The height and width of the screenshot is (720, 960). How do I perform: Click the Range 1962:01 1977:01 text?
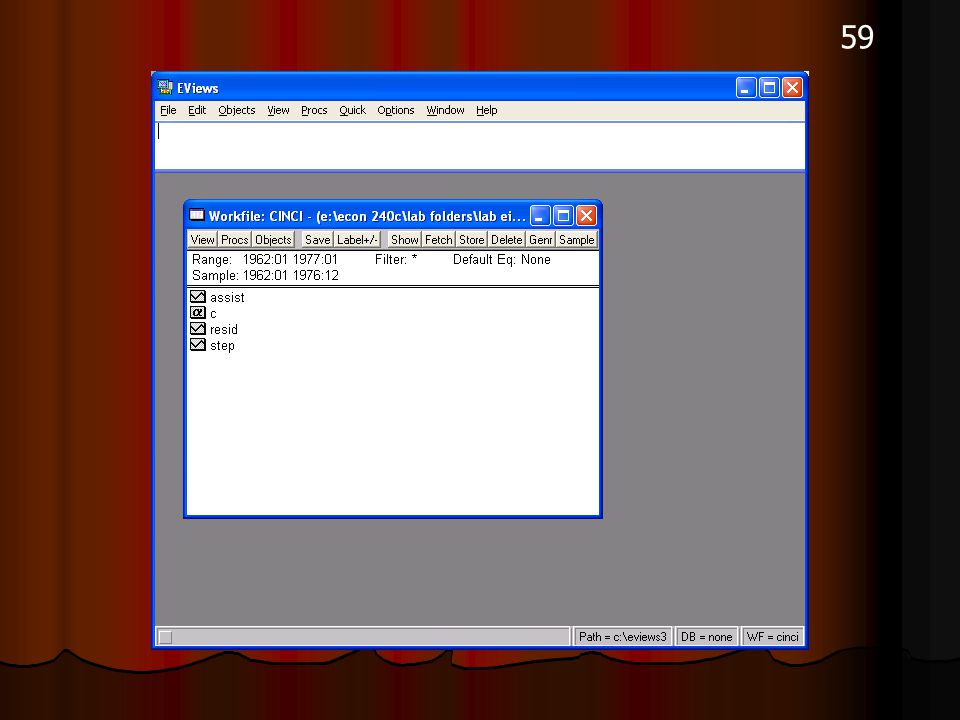(x=264, y=260)
